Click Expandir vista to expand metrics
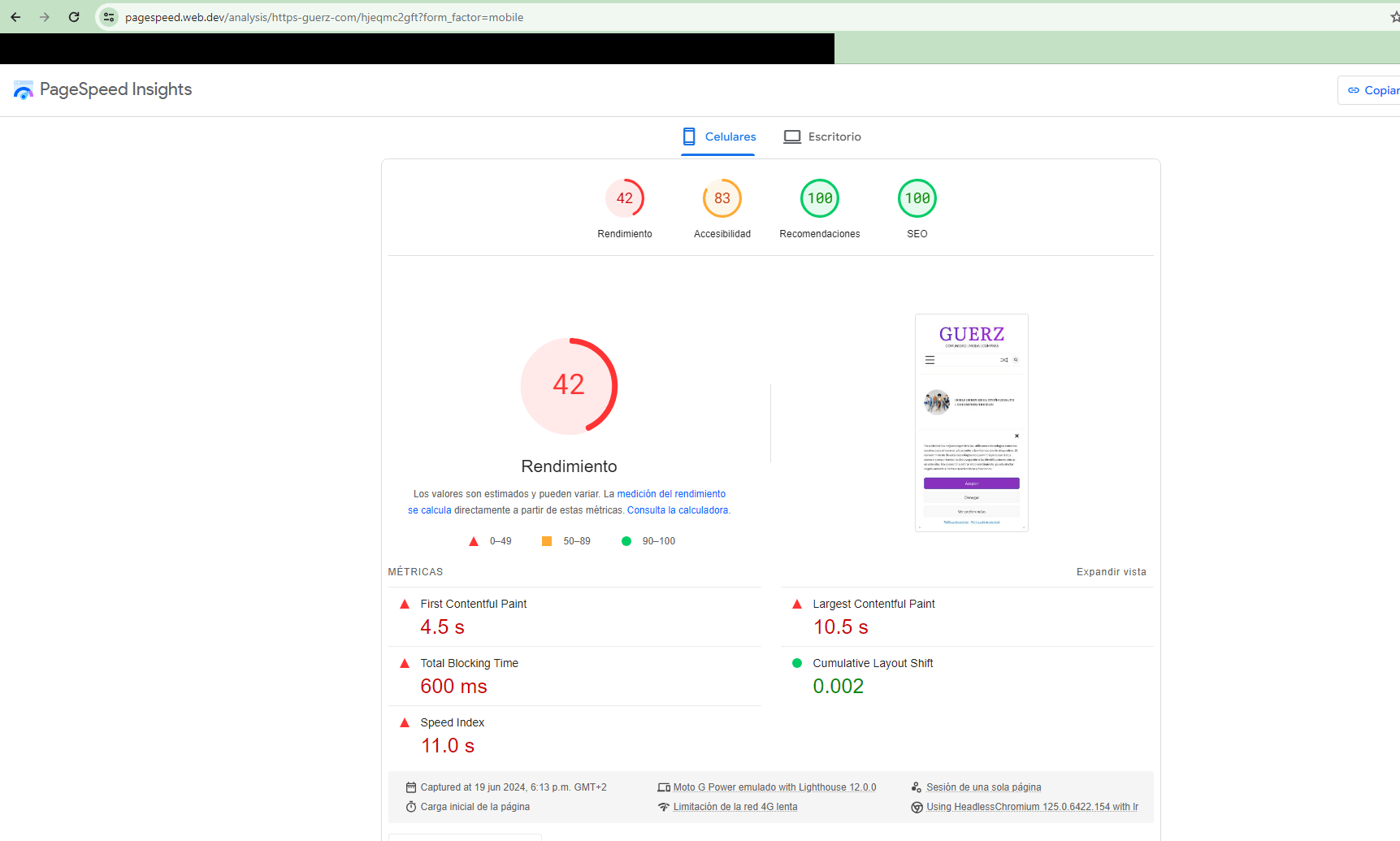1400x841 pixels. coord(1112,572)
